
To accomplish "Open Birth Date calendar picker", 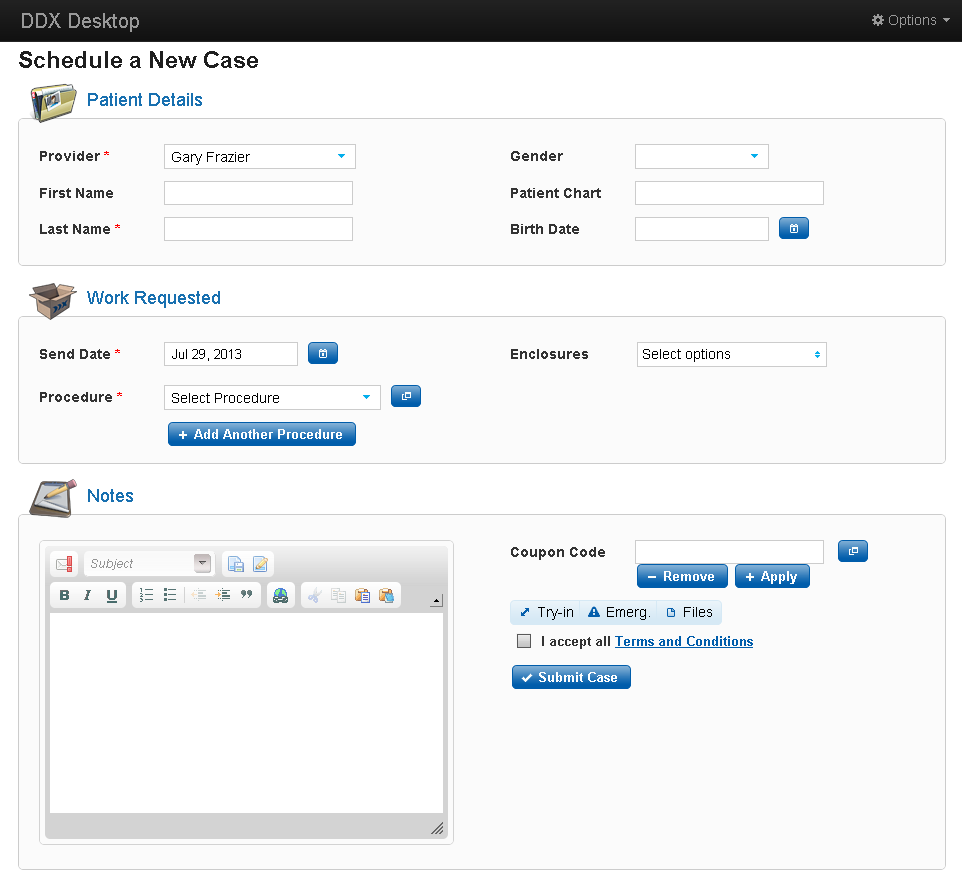I will 793,229.
